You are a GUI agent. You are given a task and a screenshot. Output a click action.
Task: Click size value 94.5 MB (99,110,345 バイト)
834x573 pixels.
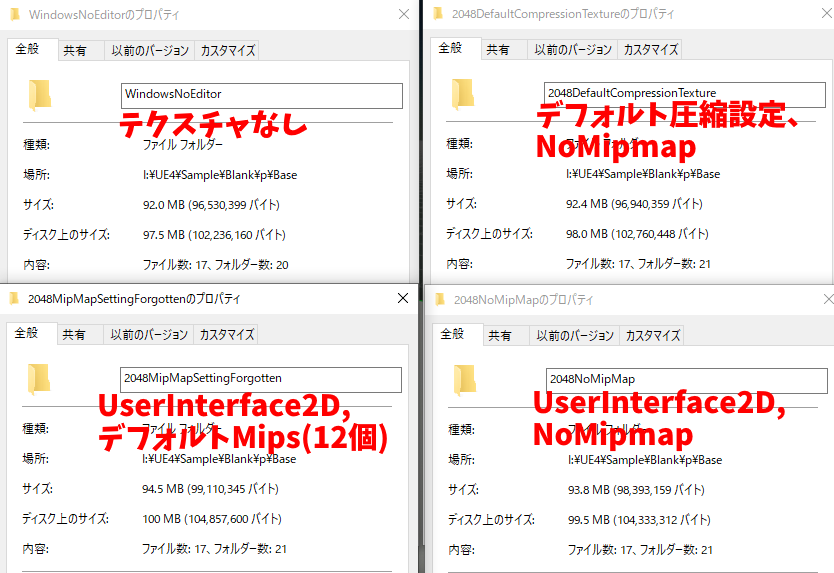point(210,489)
